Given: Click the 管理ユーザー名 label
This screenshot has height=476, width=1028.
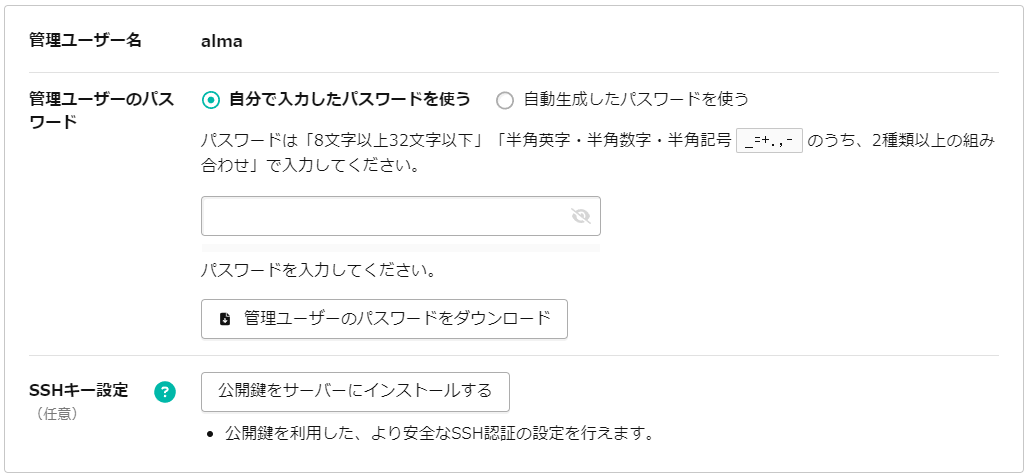Looking at the screenshot, I should (x=85, y=41).
